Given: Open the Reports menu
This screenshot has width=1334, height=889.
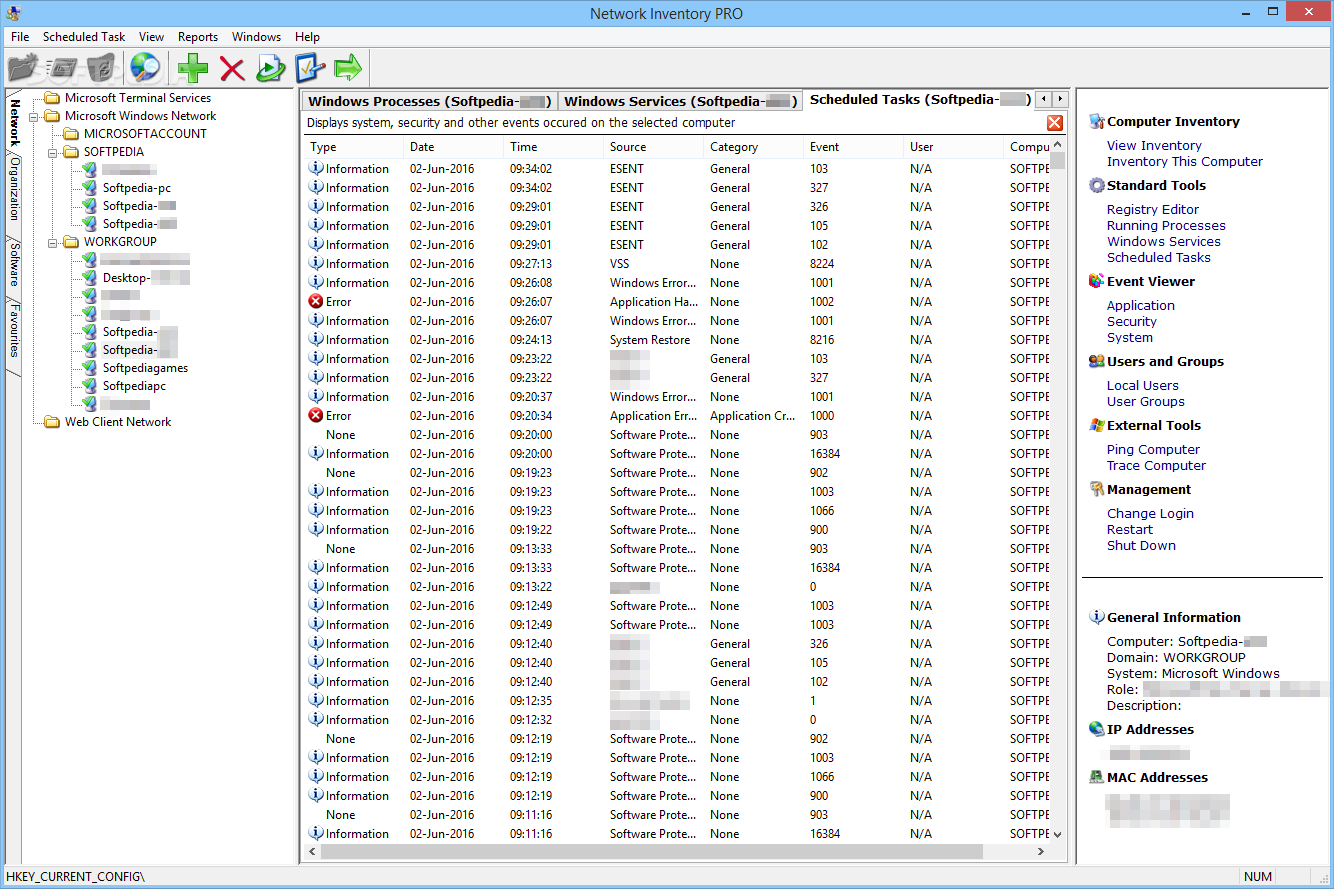Looking at the screenshot, I should [x=198, y=37].
